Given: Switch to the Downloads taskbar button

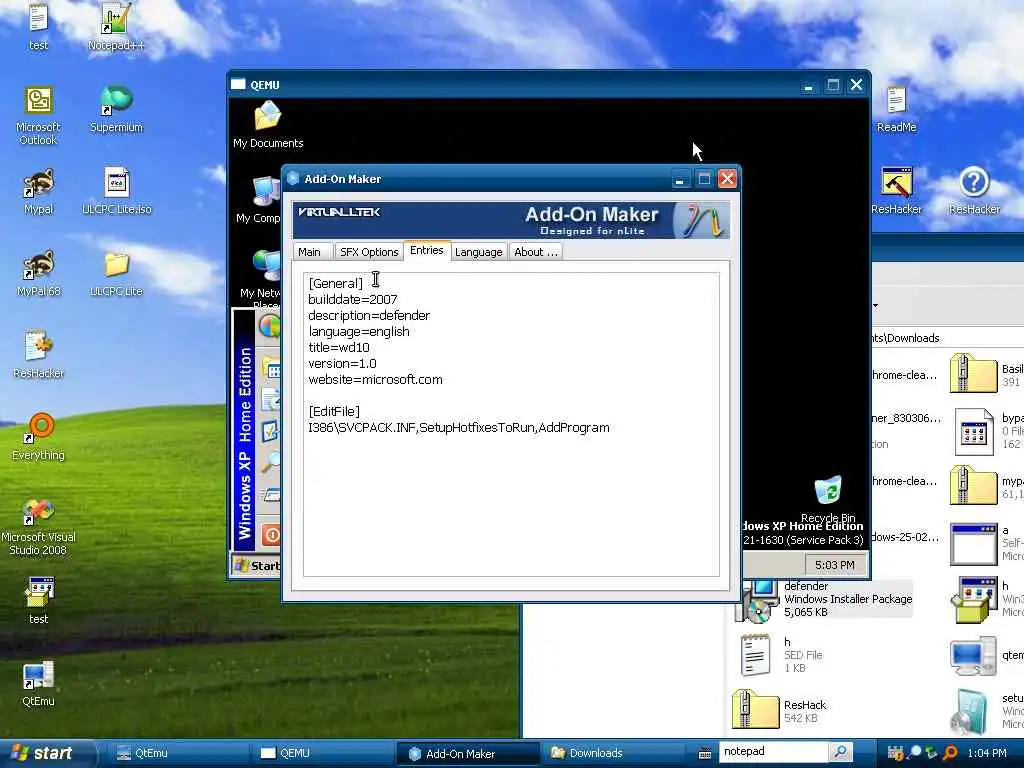Looking at the screenshot, I should click(x=611, y=754).
